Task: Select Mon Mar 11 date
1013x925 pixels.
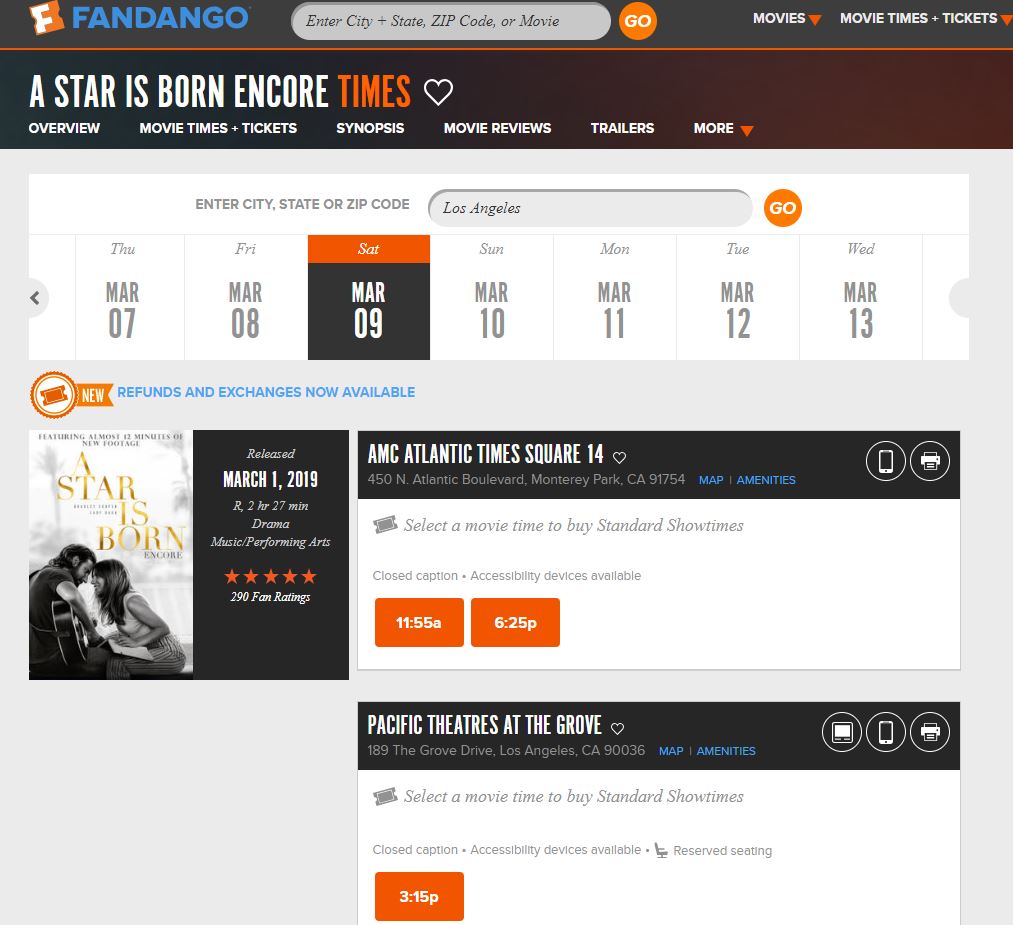Action: coord(614,297)
